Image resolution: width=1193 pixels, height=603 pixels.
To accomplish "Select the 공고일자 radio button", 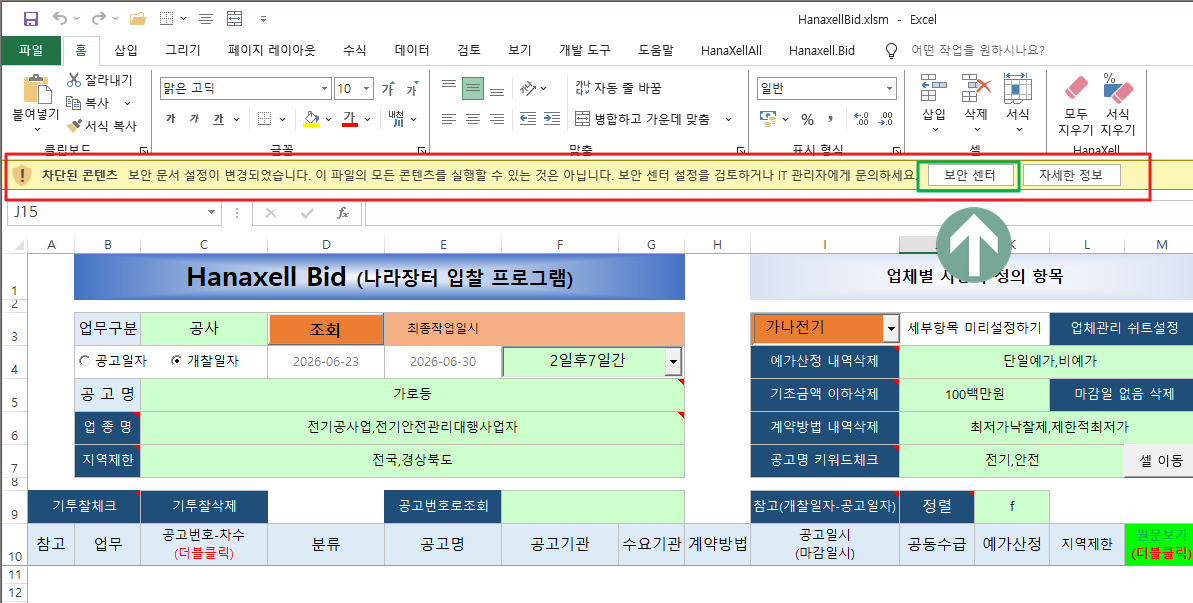I will [84, 361].
